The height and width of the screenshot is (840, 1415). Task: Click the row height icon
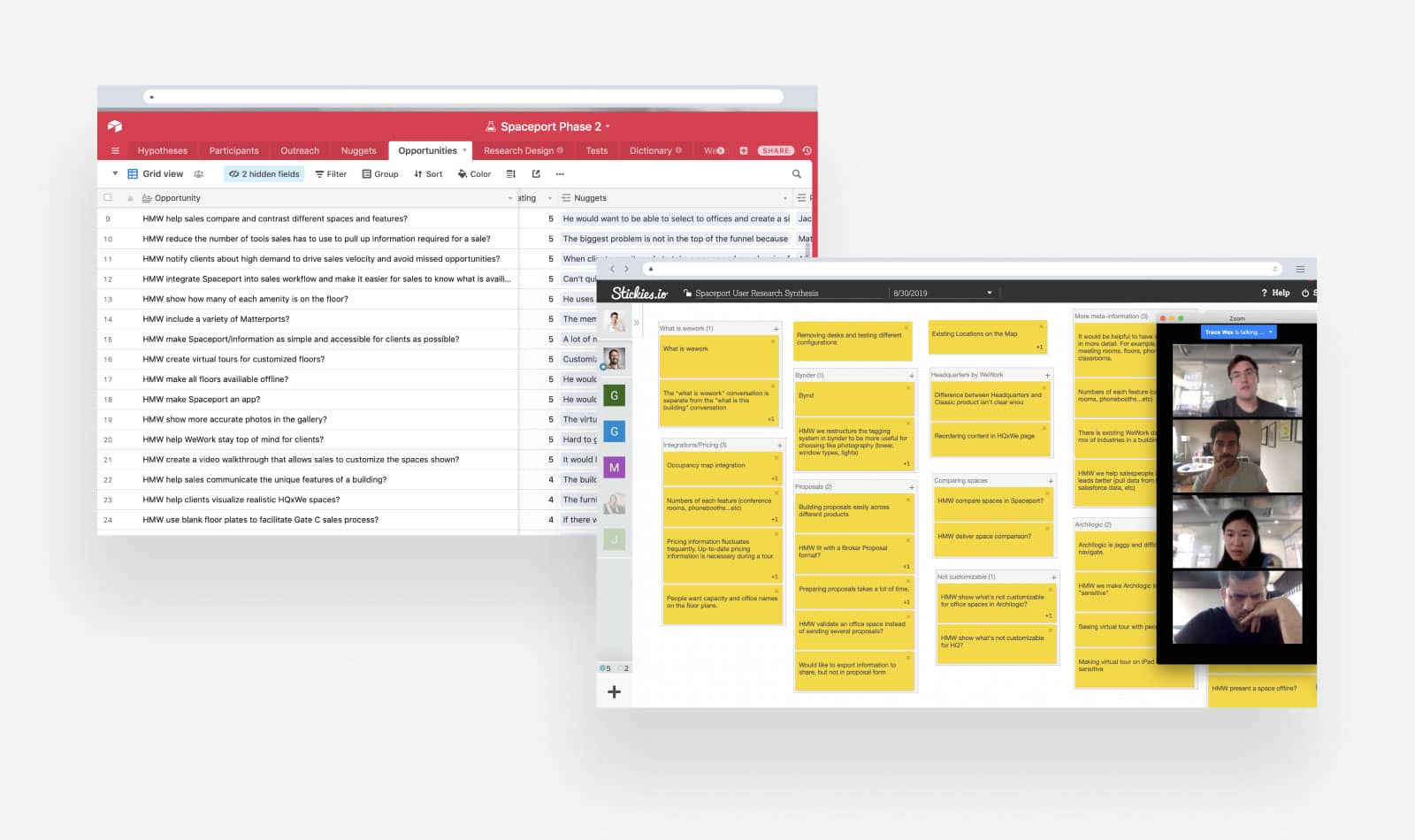pyautogui.click(x=511, y=174)
